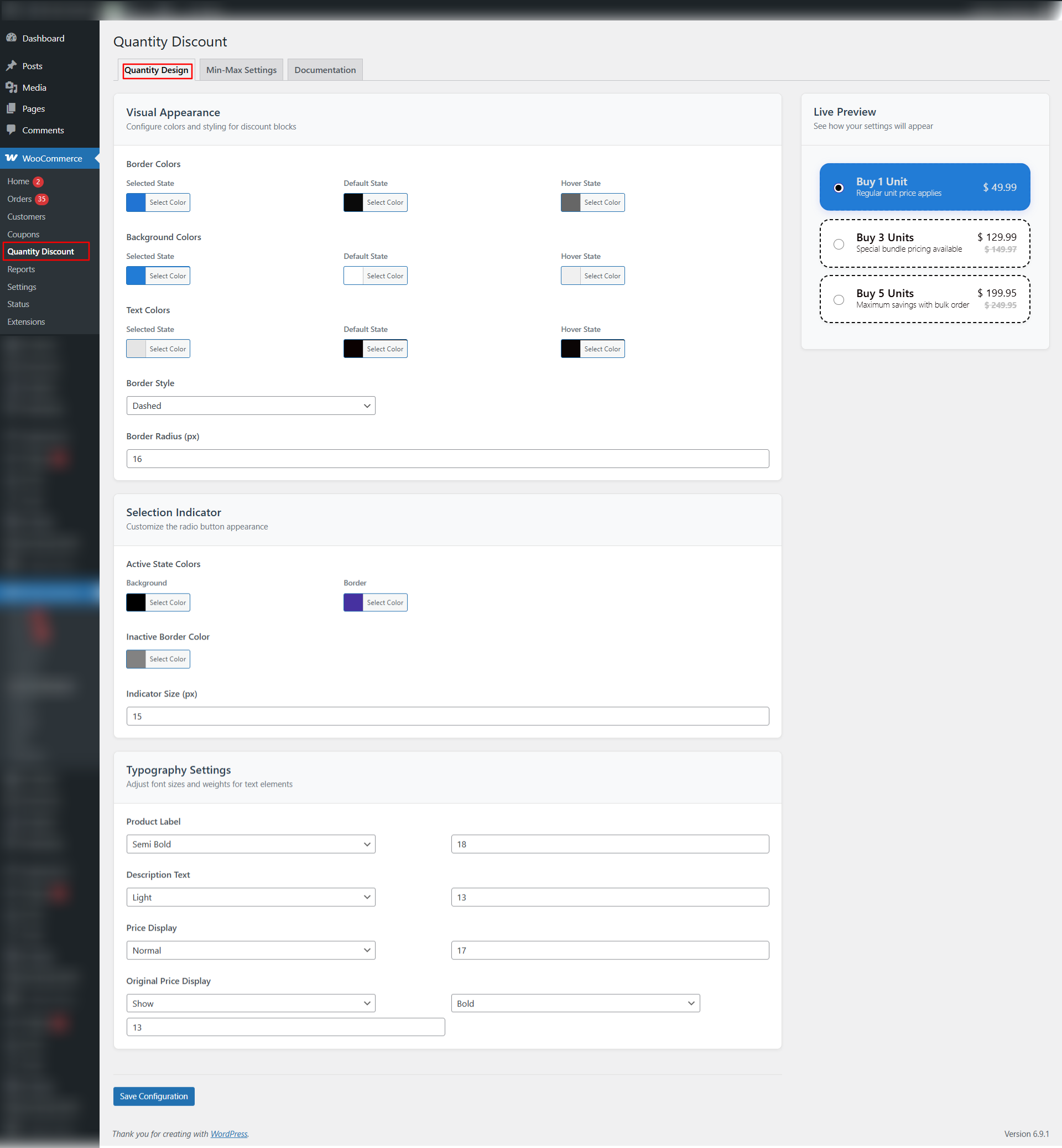Select the Buy 1 Unit radio button
This screenshot has height=1148, width=1062.
pyautogui.click(x=839, y=188)
